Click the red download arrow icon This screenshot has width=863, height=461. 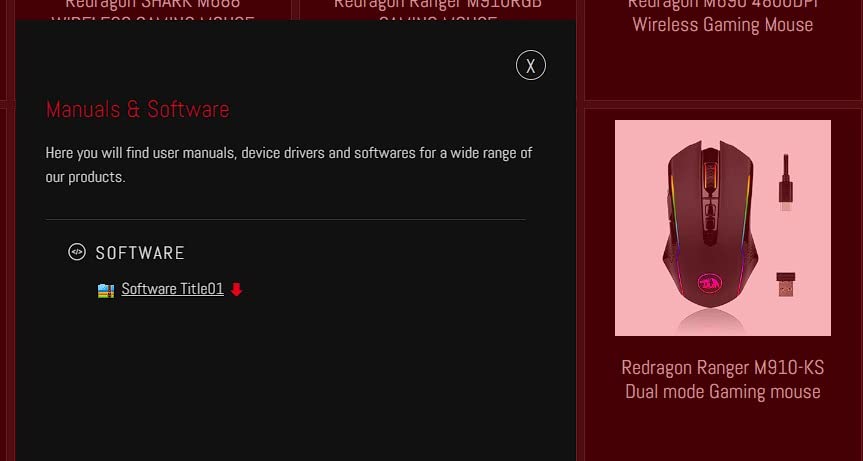tap(237, 289)
